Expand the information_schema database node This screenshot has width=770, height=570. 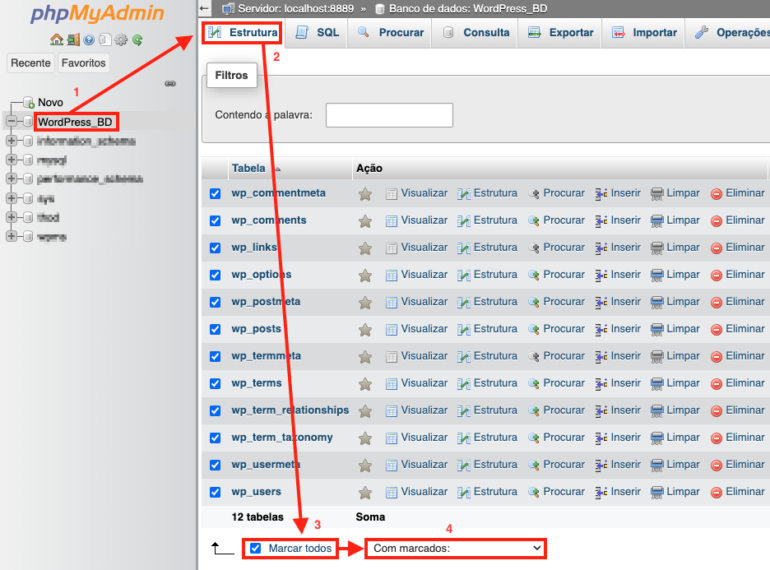(11, 141)
